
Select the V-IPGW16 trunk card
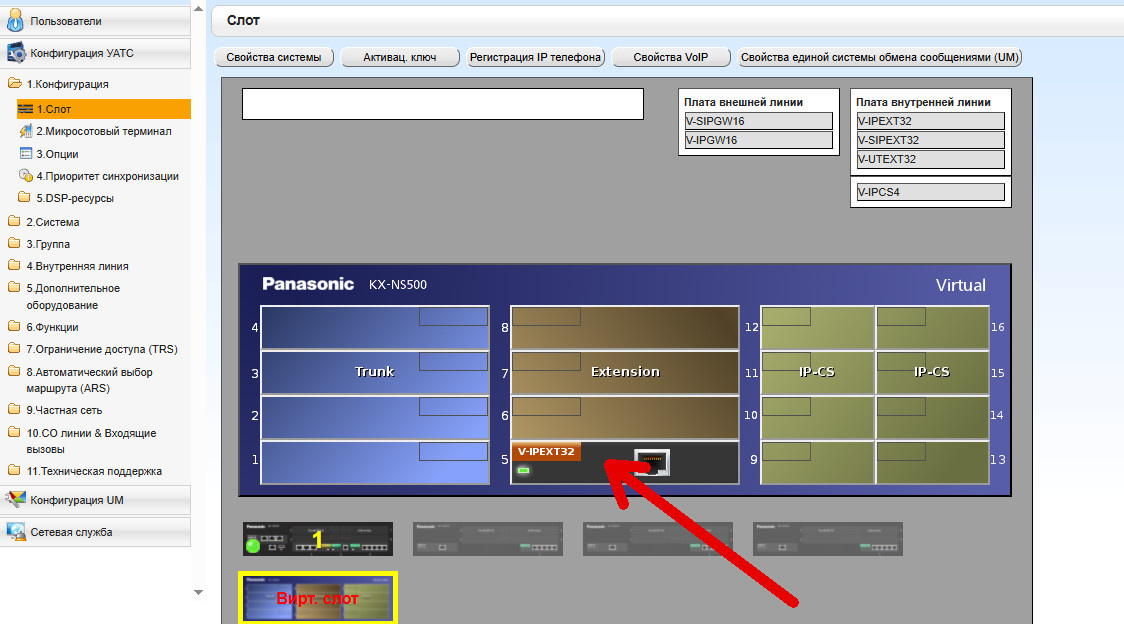click(x=758, y=140)
